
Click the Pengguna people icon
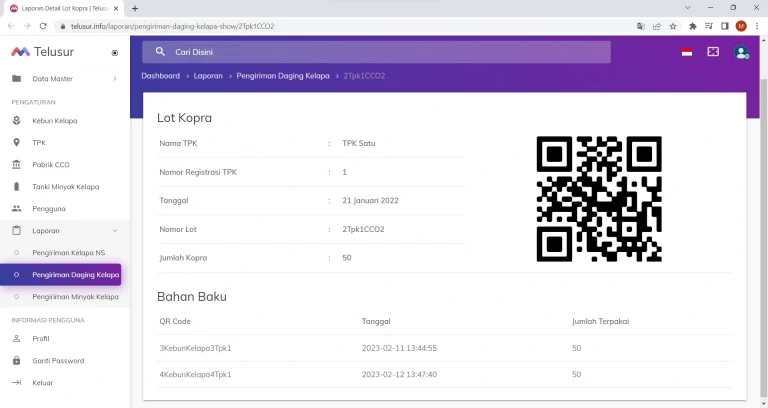16,209
